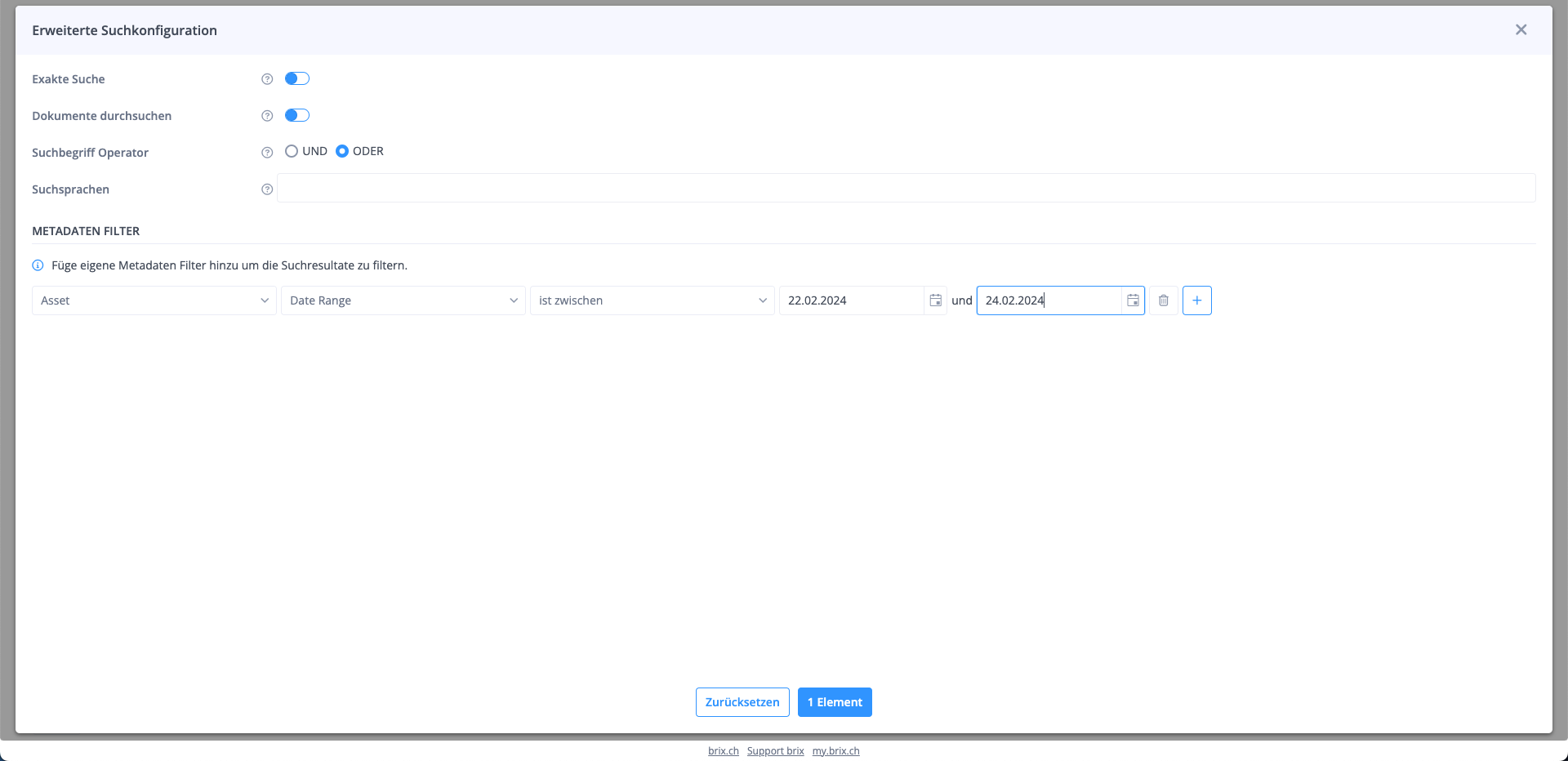Click the '1 Element' button
Image resolution: width=1568 pixels, height=761 pixels.
click(835, 702)
